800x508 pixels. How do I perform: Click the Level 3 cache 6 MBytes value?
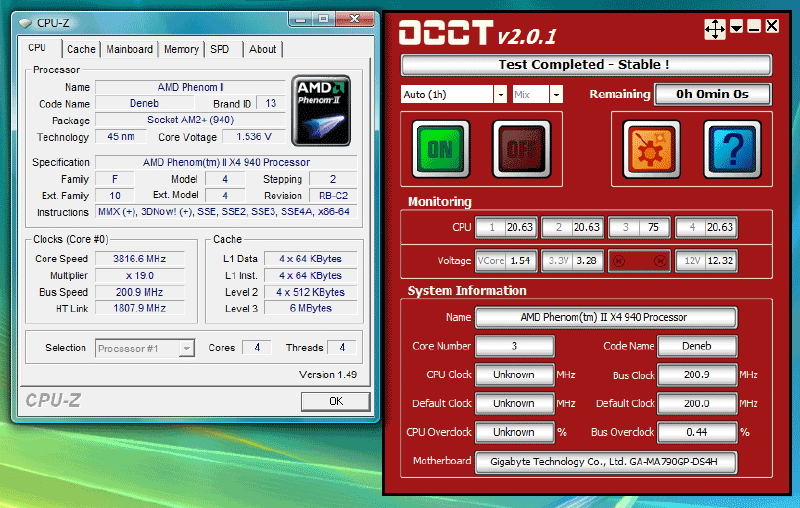pos(311,308)
